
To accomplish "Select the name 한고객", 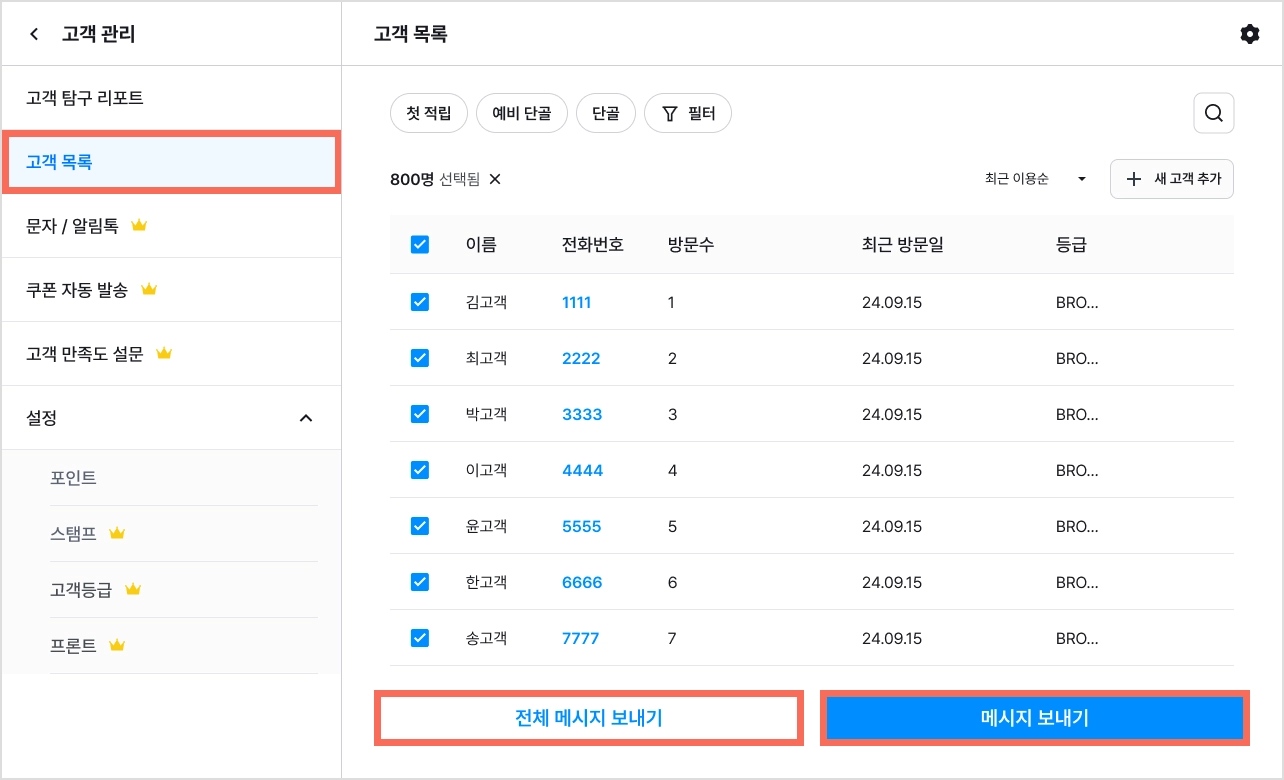I will coord(487,582).
